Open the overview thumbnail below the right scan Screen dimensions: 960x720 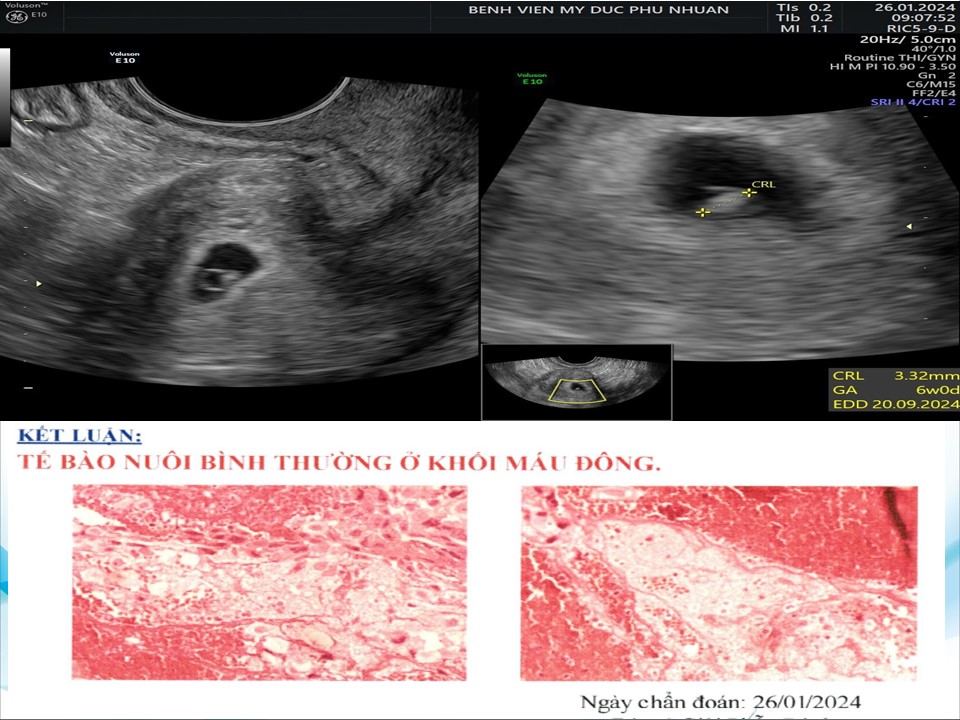click(x=576, y=381)
